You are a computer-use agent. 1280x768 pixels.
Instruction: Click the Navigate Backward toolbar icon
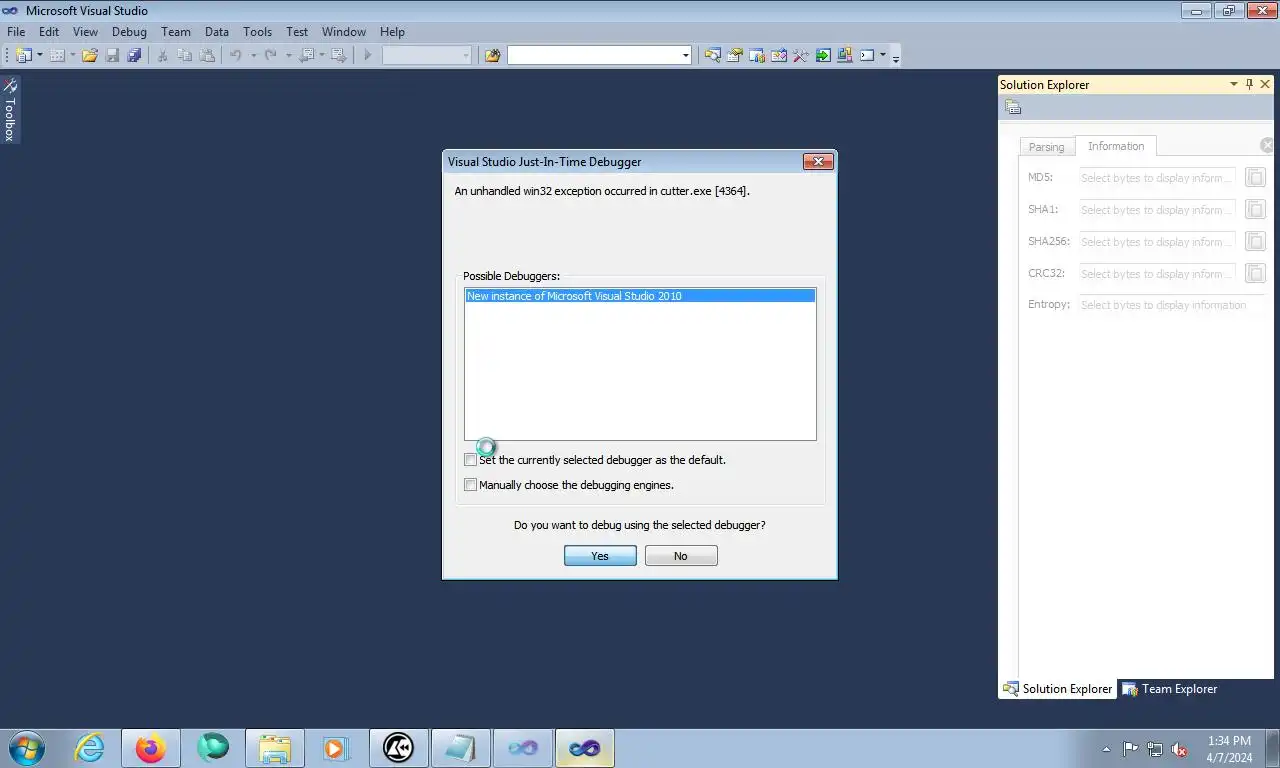pyautogui.click(x=306, y=56)
